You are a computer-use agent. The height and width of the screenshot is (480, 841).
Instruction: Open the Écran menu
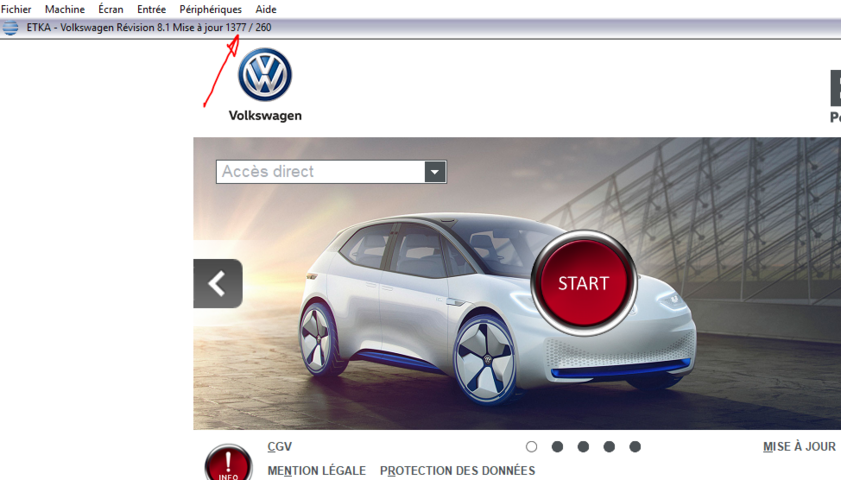pos(111,9)
